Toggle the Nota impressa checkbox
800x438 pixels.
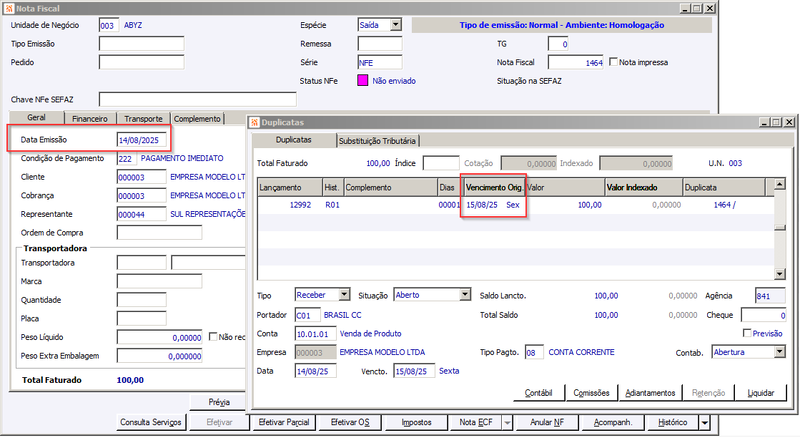(614, 62)
